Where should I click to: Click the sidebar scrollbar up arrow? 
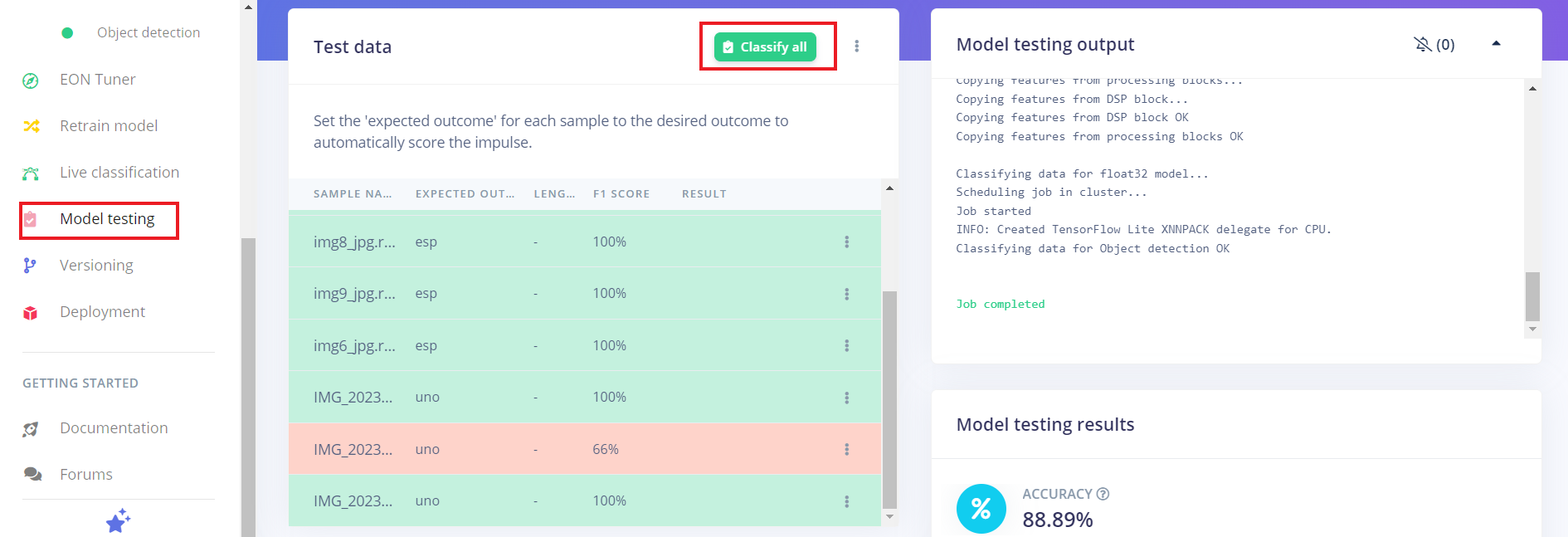click(x=248, y=7)
